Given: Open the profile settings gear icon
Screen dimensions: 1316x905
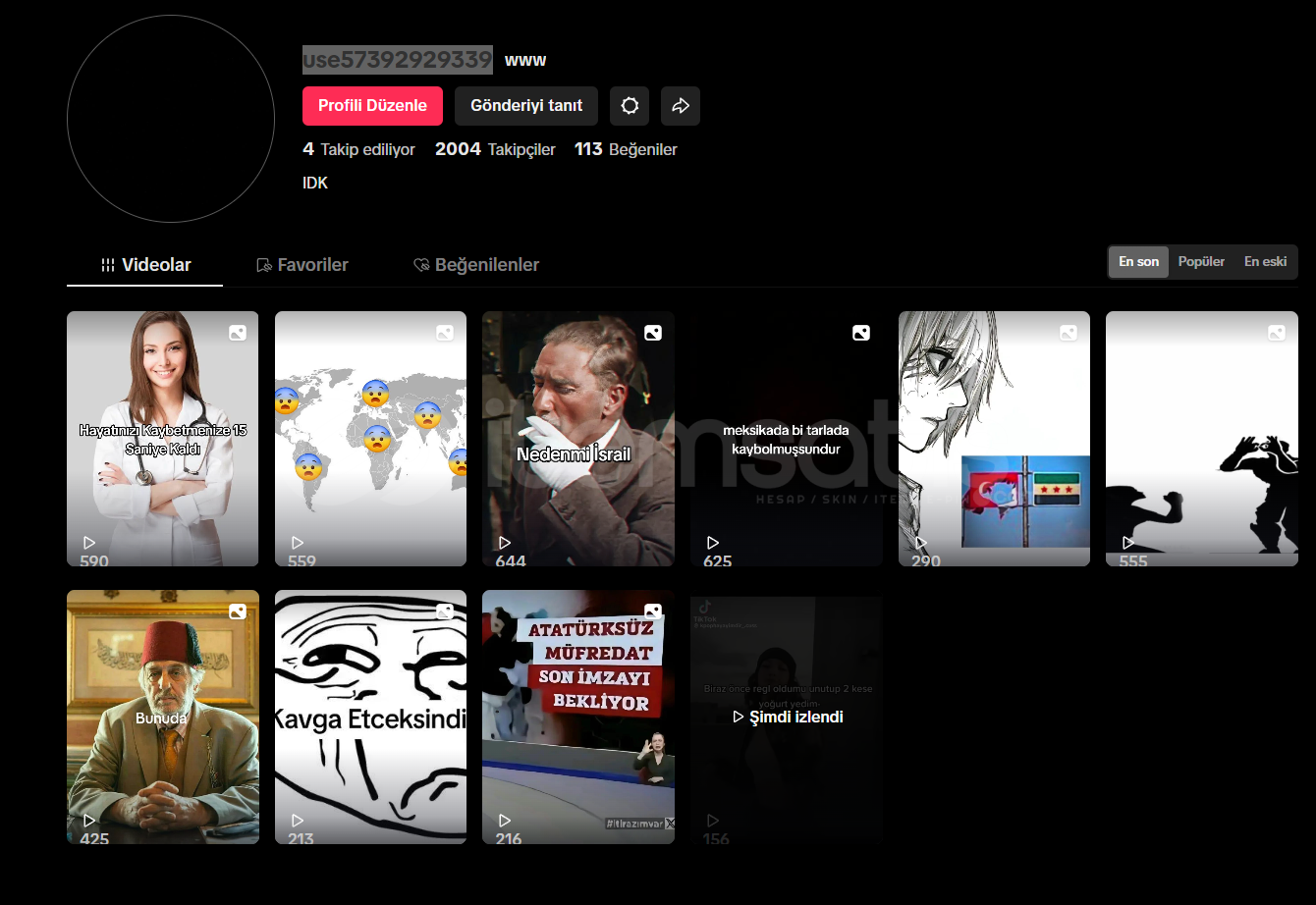Looking at the screenshot, I should tap(630, 106).
